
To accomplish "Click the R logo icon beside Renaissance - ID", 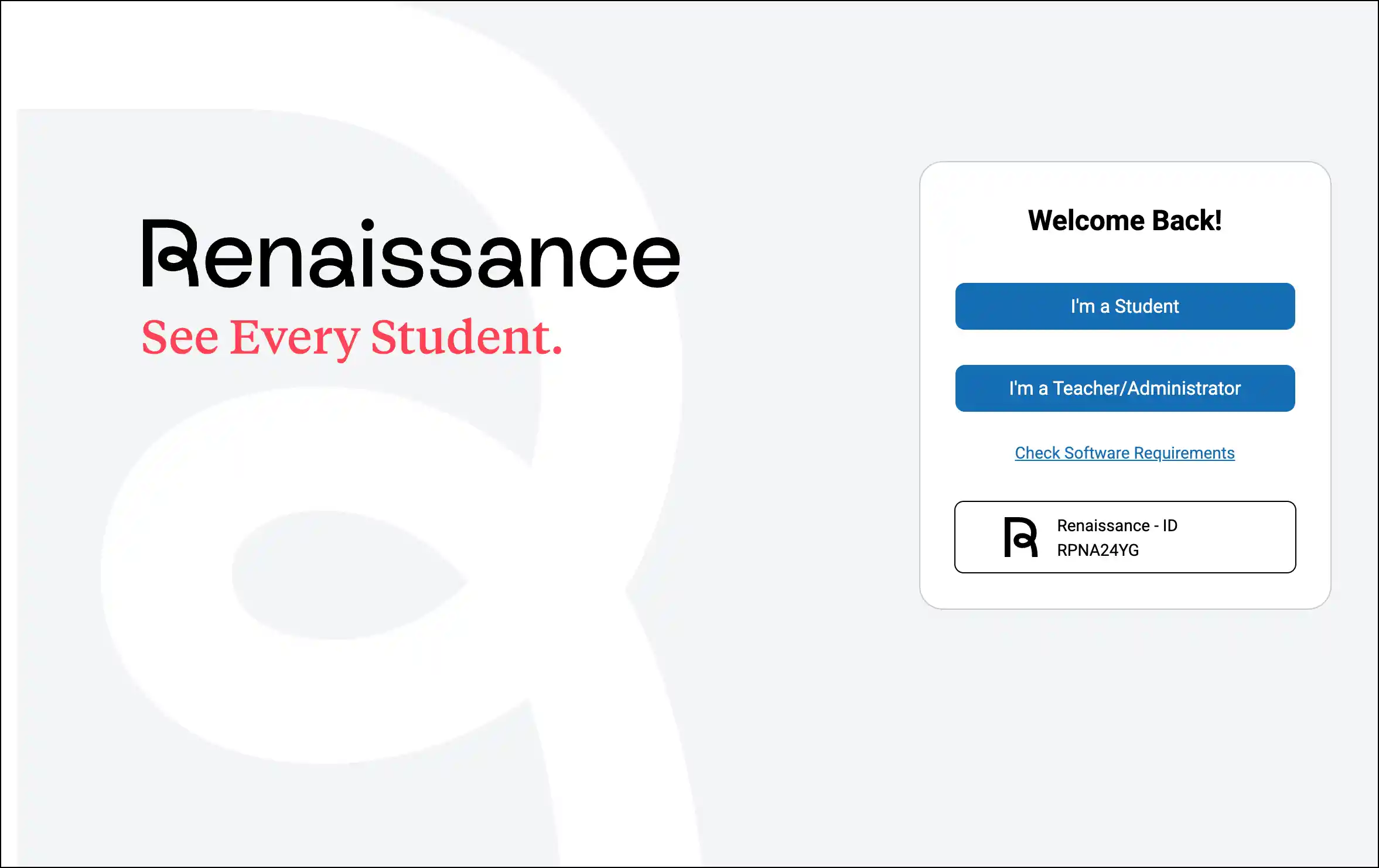I will pyautogui.click(x=1020, y=537).
